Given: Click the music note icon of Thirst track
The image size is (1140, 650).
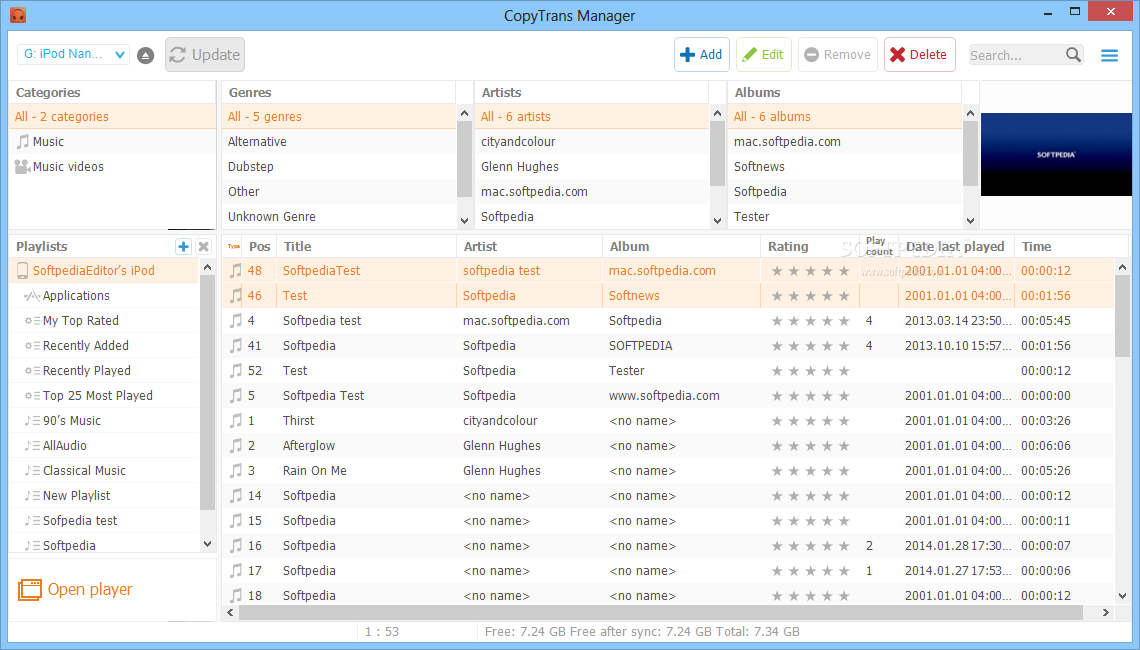Looking at the screenshot, I should click(236, 420).
